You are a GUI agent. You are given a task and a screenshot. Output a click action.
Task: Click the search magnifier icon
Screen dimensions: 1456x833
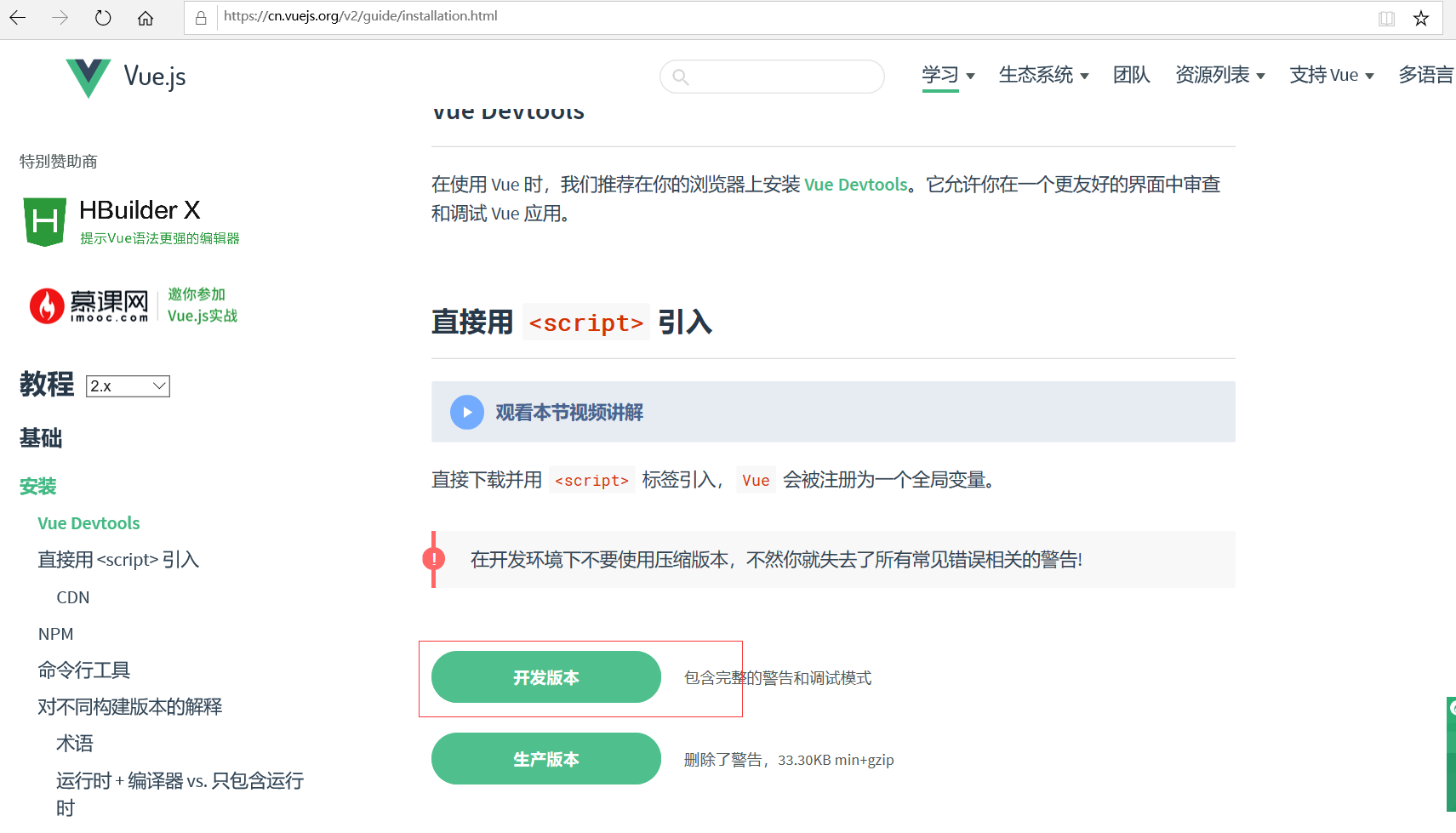[680, 77]
